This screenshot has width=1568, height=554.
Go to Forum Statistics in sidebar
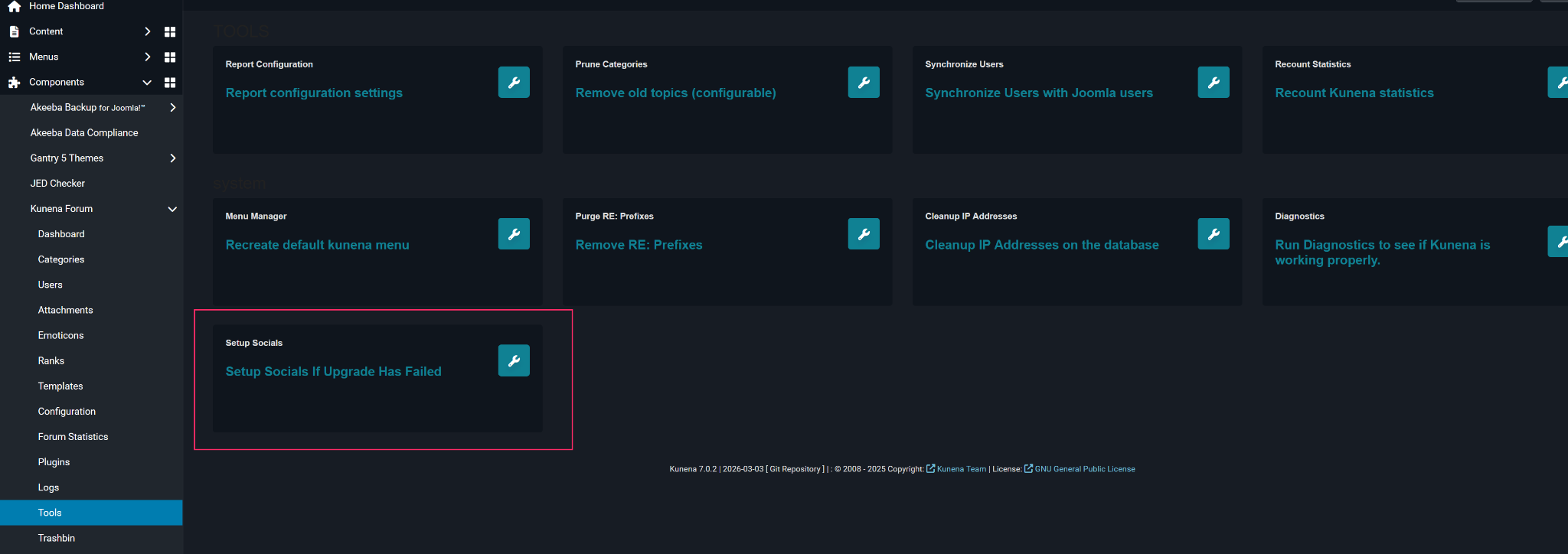tap(73, 437)
